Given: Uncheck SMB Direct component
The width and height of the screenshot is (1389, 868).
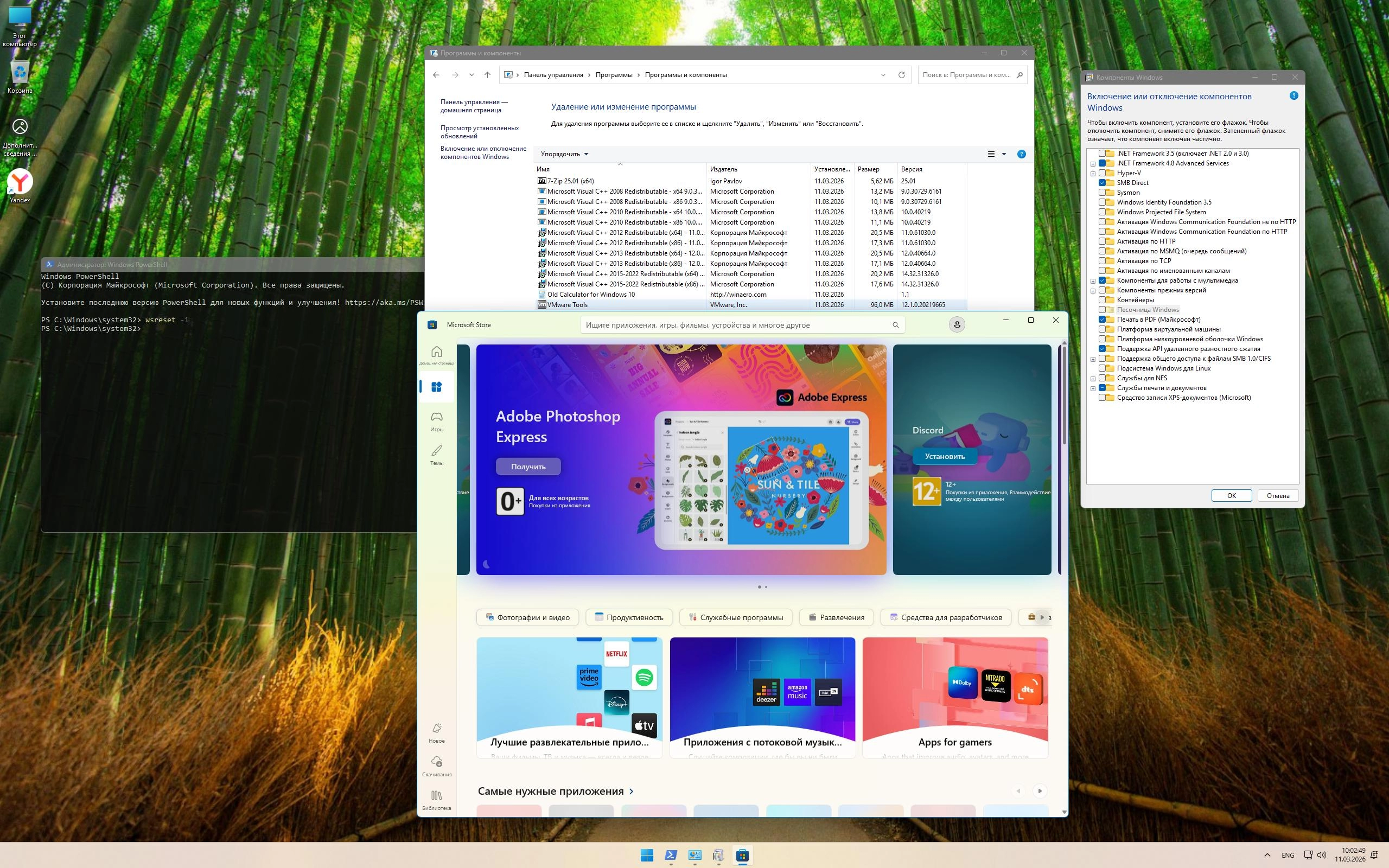Looking at the screenshot, I should pyautogui.click(x=1102, y=183).
